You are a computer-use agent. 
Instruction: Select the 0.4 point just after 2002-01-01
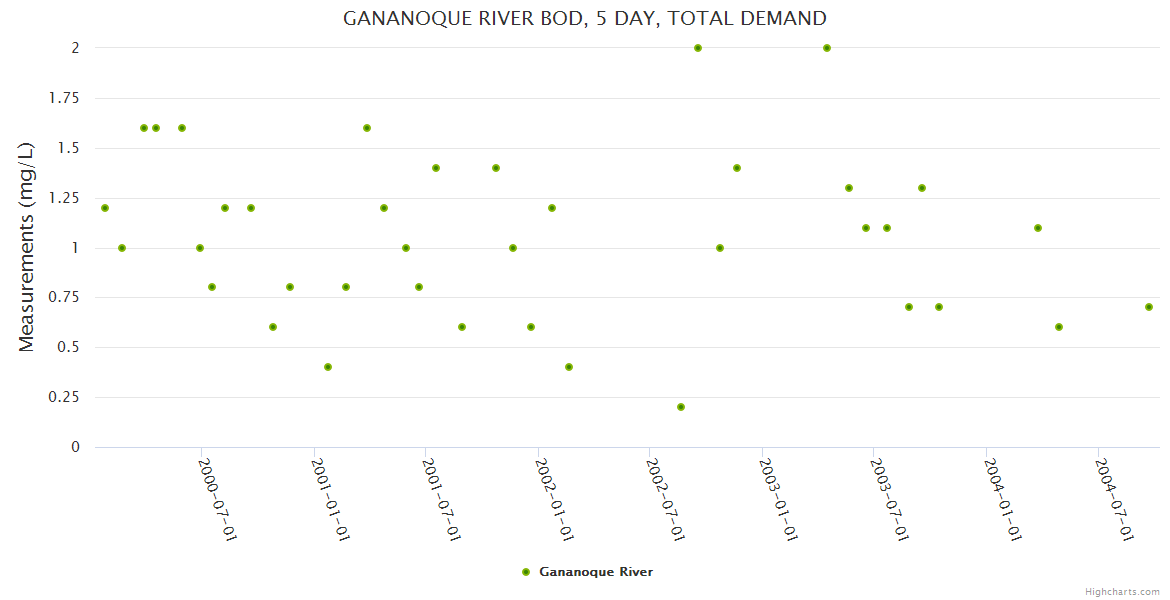[569, 367]
